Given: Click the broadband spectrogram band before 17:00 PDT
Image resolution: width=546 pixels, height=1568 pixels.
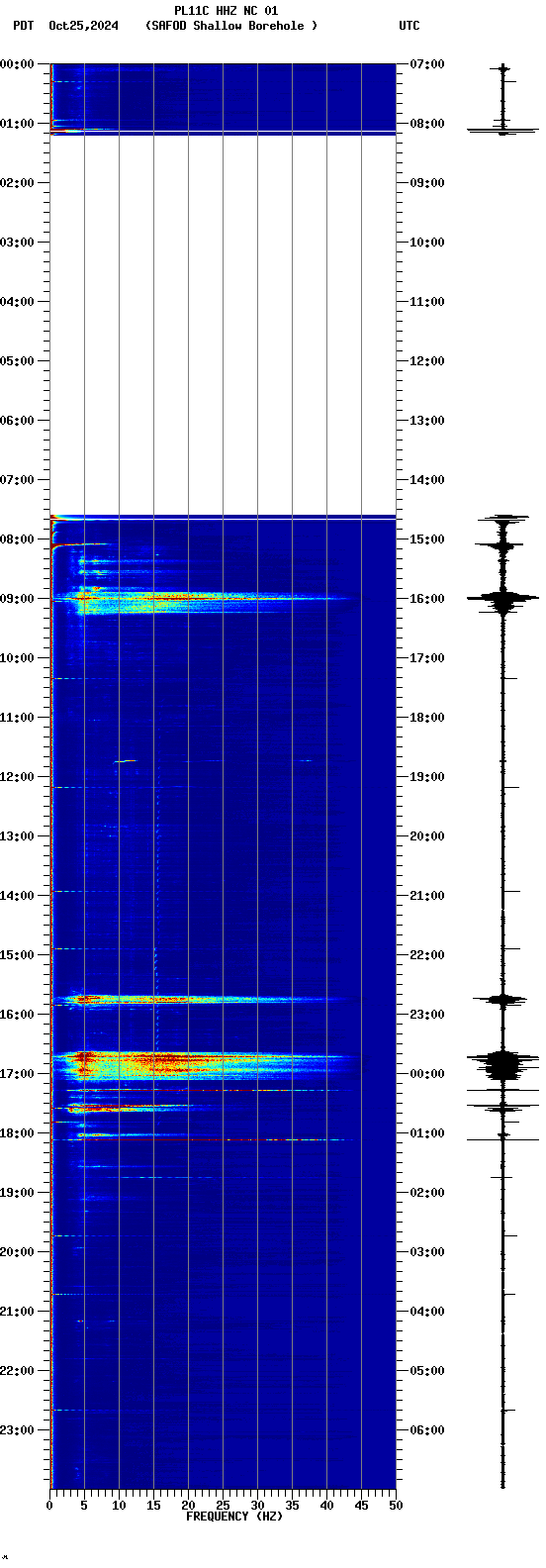Looking at the screenshot, I should click(x=203, y=1064).
